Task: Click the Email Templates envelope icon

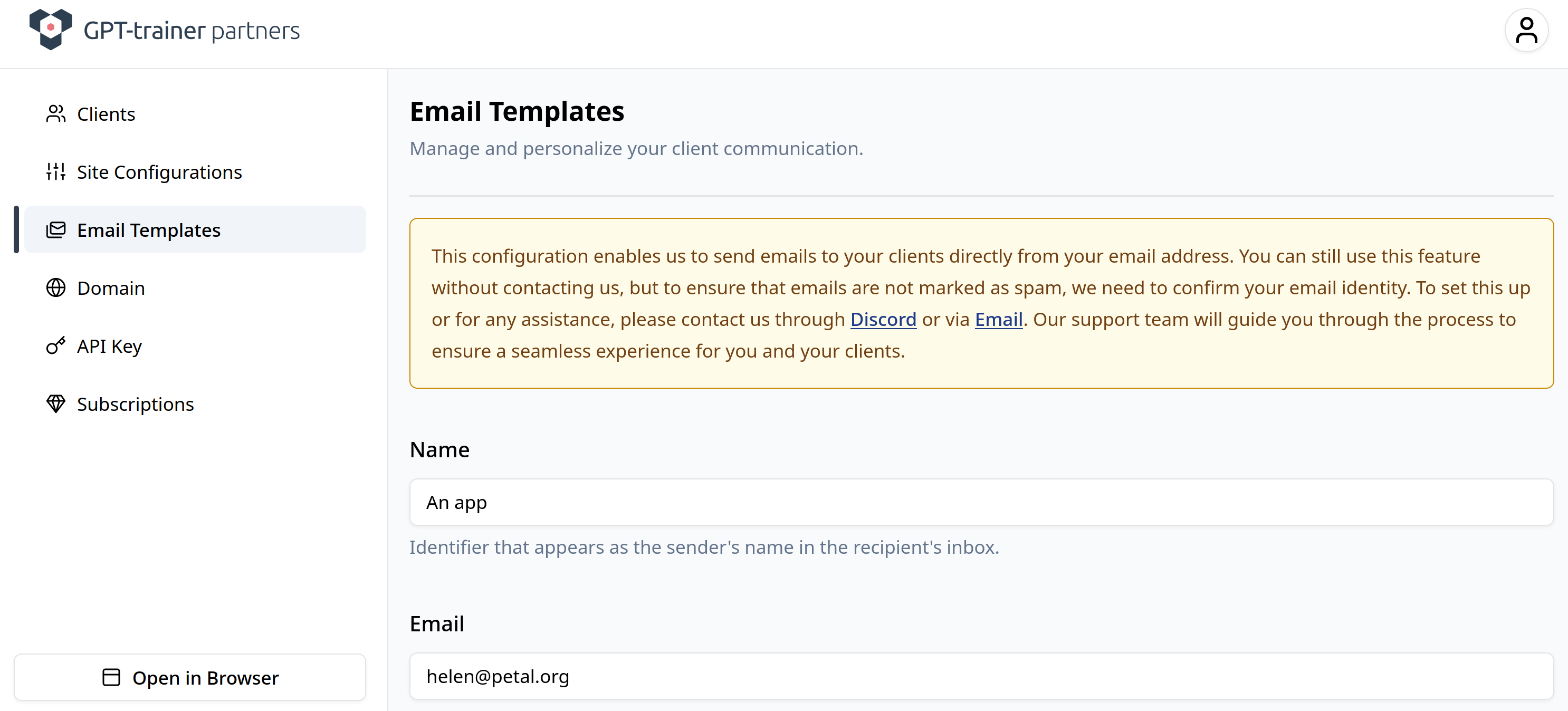Action: [x=55, y=230]
